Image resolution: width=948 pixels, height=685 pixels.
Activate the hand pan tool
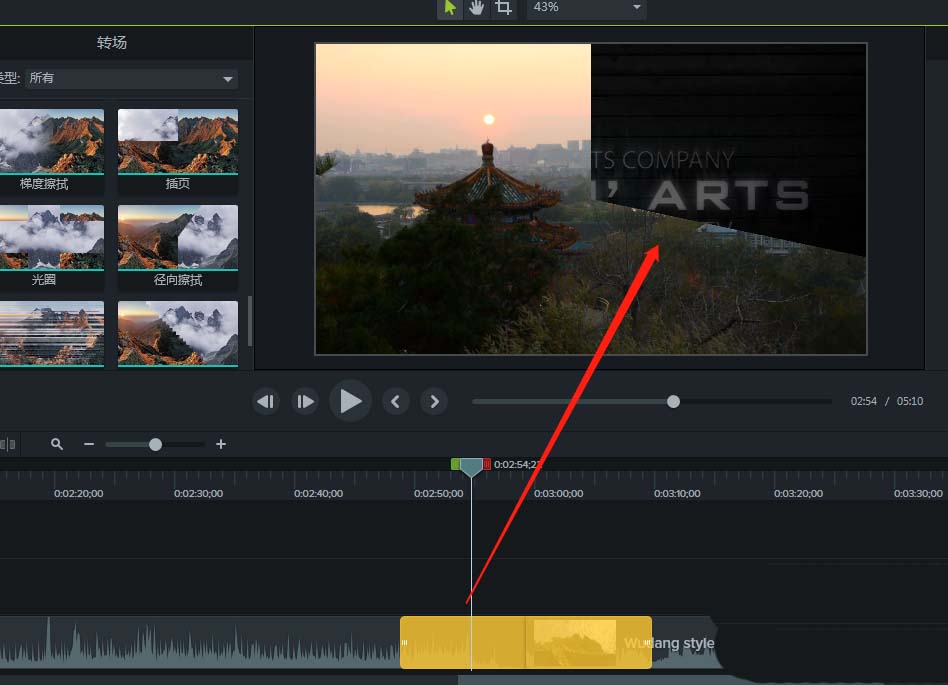[477, 8]
